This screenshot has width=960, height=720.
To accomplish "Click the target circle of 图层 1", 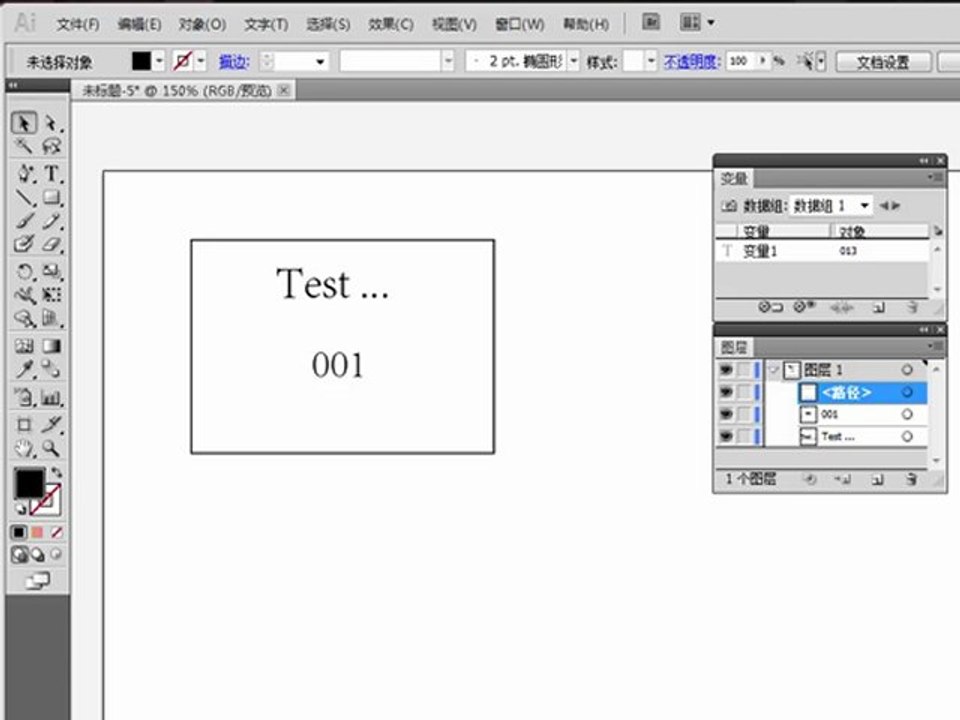I will tap(907, 370).
